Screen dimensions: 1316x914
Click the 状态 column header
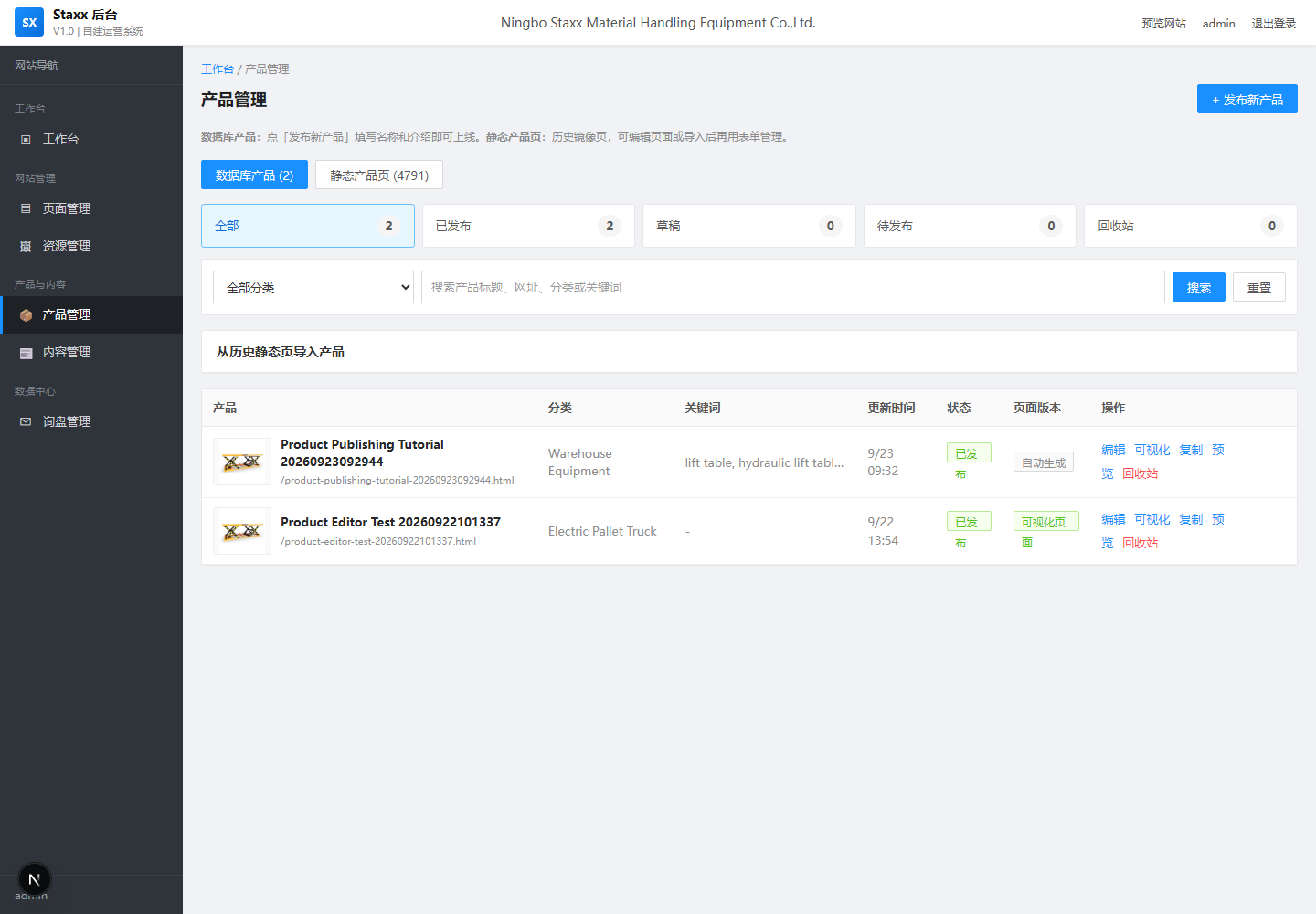(959, 408)
